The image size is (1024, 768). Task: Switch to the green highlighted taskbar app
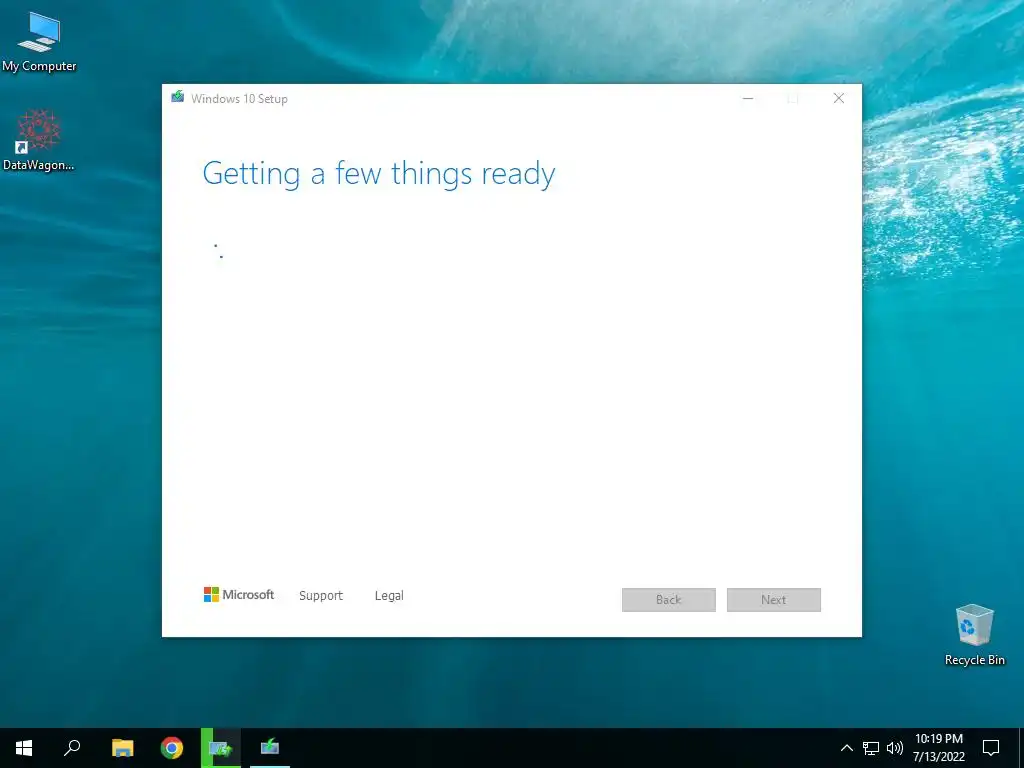tap(221, 748)
